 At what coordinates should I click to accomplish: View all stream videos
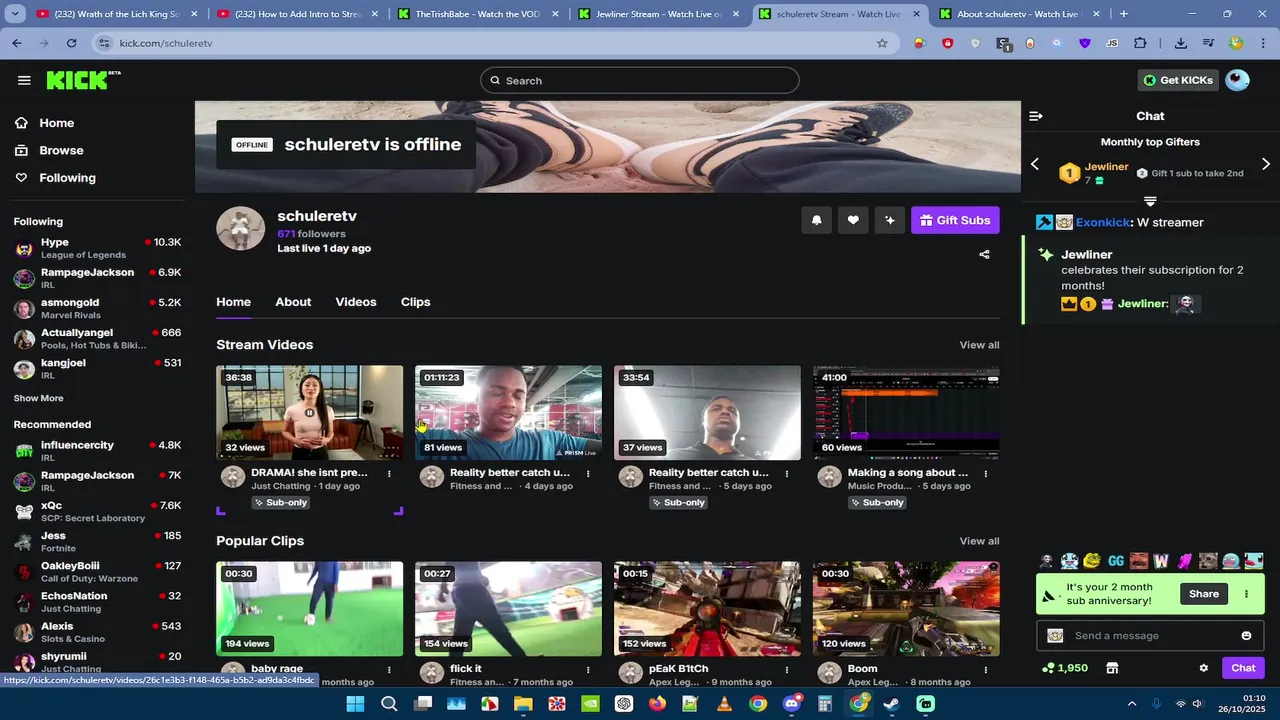979,345
